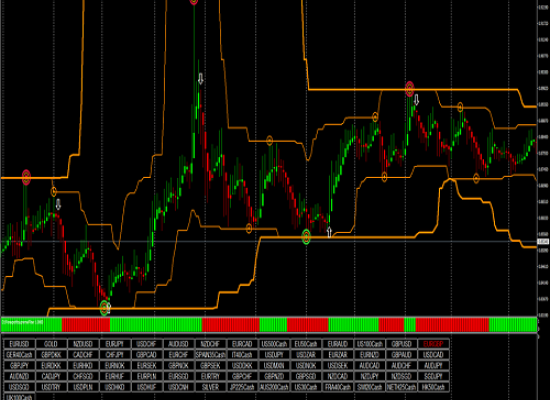Image resolution: width=550 pixels, height=400 pixels.
Task: Select the GER40Cash symbol button
Action: (x=19, y=355)
